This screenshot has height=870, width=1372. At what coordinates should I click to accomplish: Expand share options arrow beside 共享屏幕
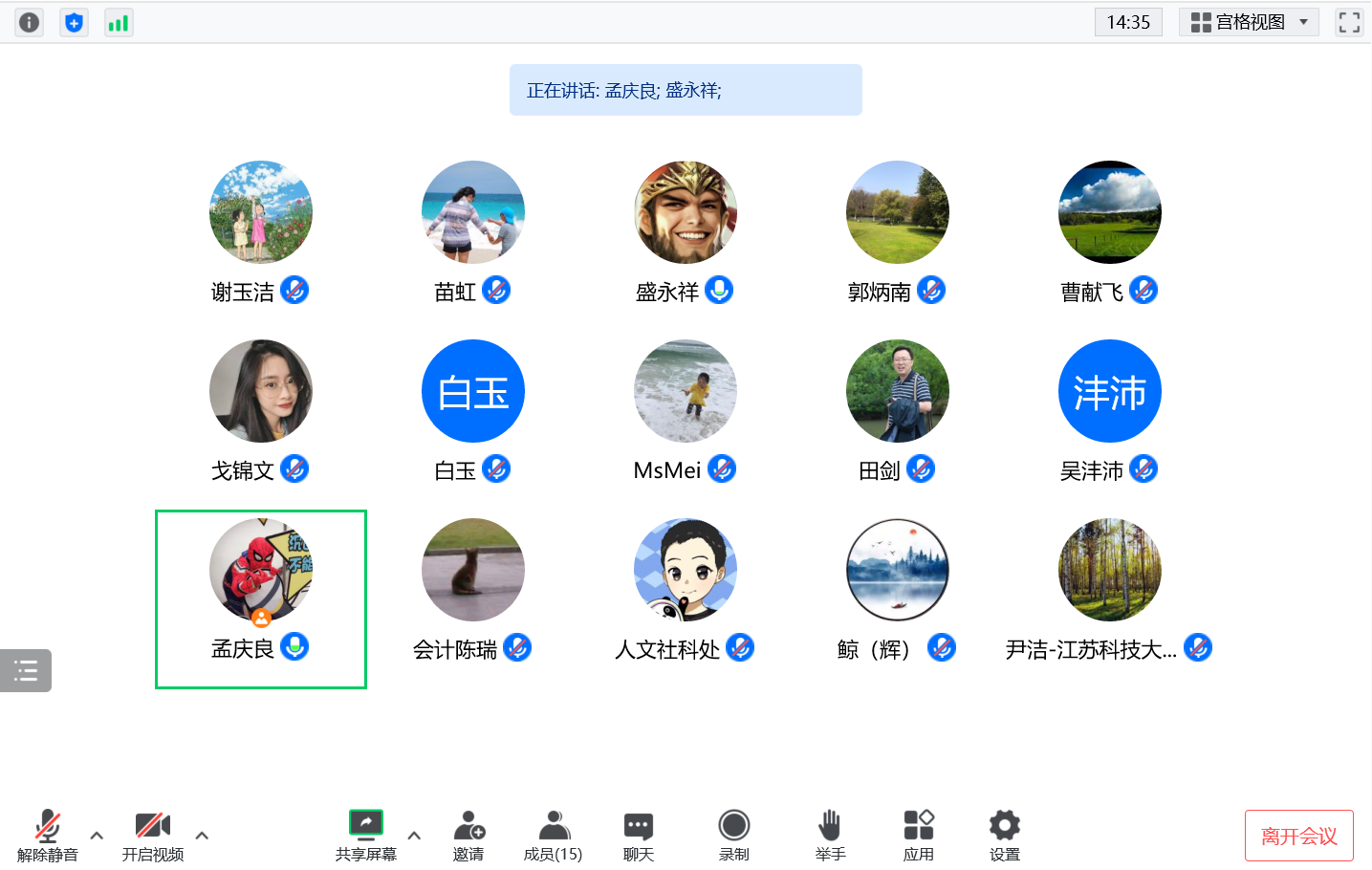point(414,836)
